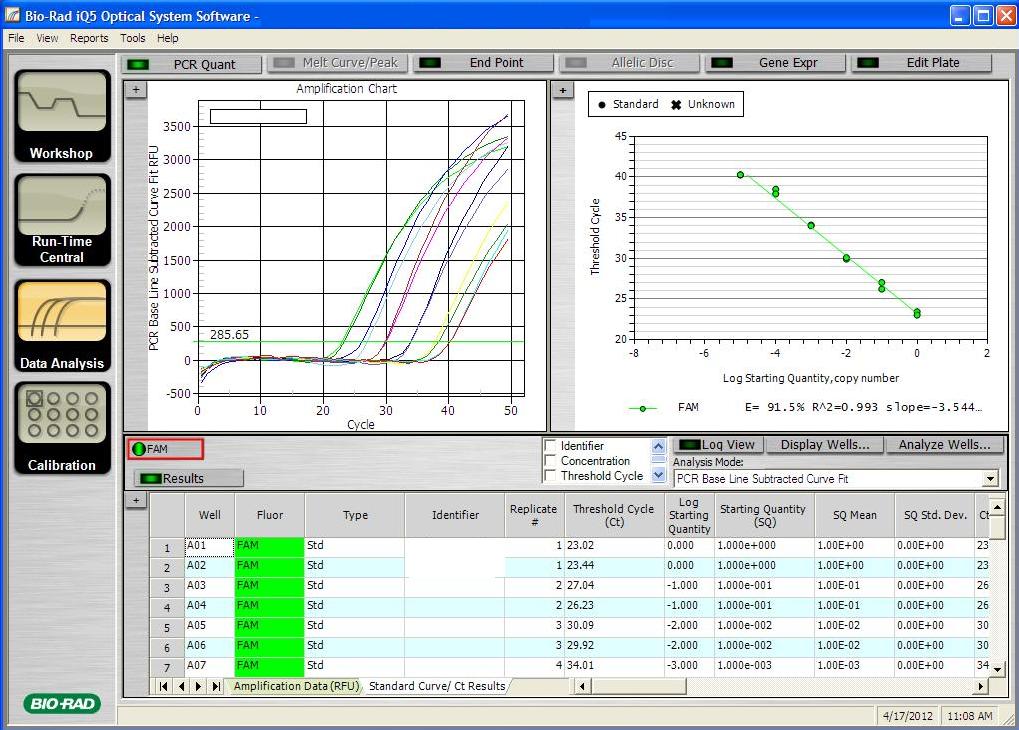Select threshold cycle value 23.02
1019x730 pixels.
pos(614,547)
